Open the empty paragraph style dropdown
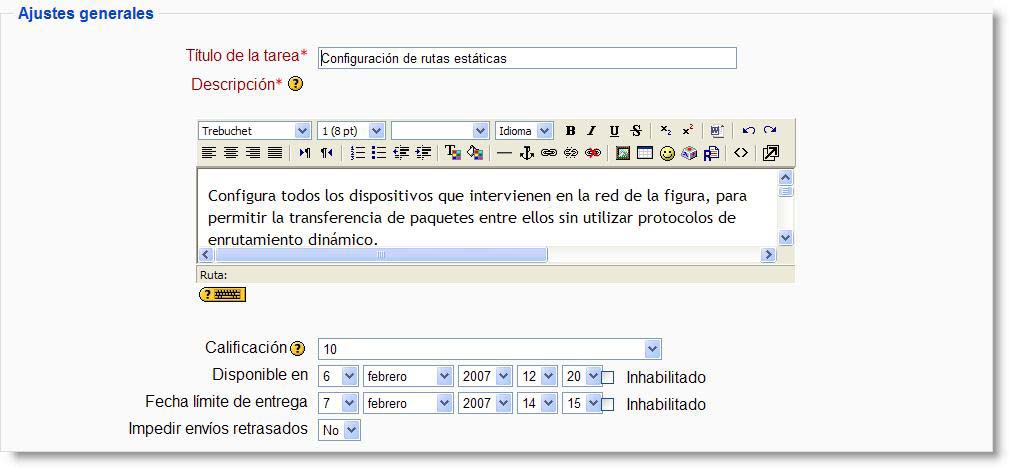The width and height of the screenshot is (1009, 468). [440, 131]
